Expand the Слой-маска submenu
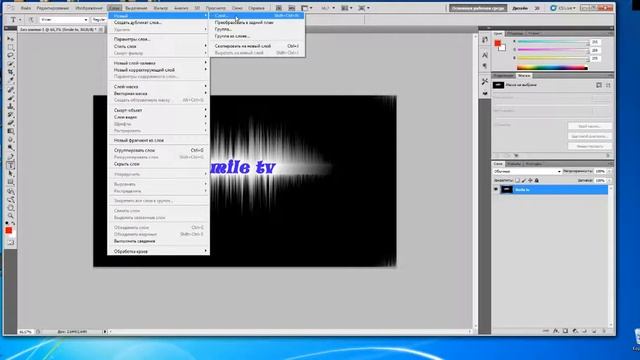 point(160,87)
